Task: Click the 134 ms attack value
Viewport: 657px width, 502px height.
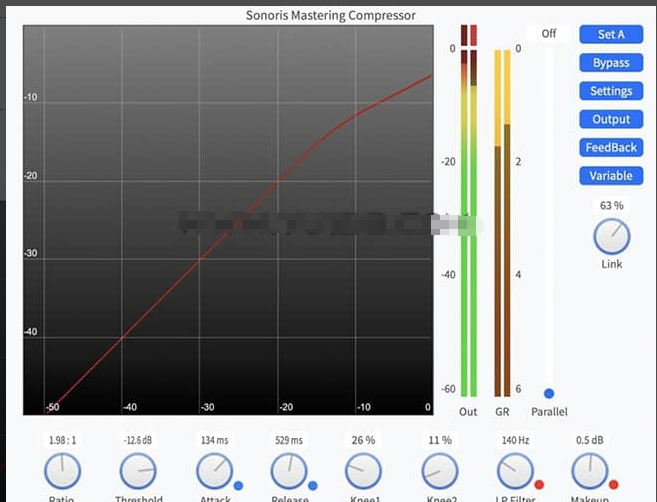Action: tap(215, 440)
